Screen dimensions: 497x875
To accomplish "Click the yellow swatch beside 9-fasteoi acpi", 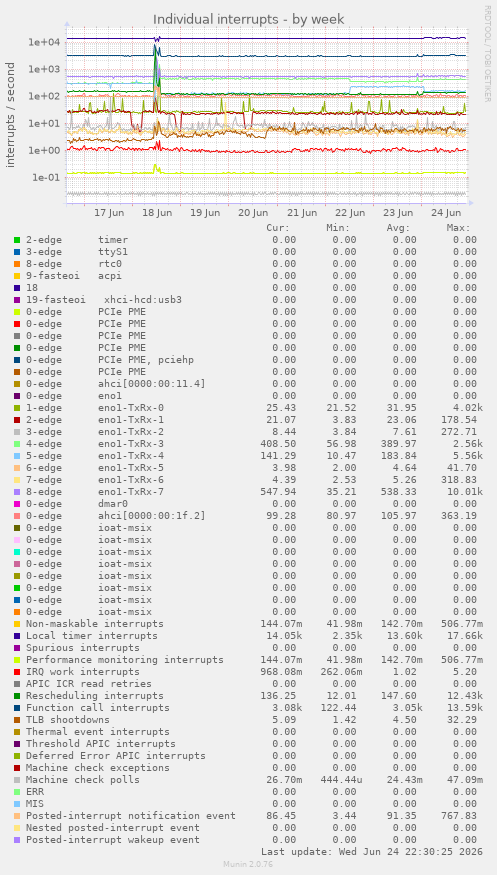I will [x=17, y=276].
